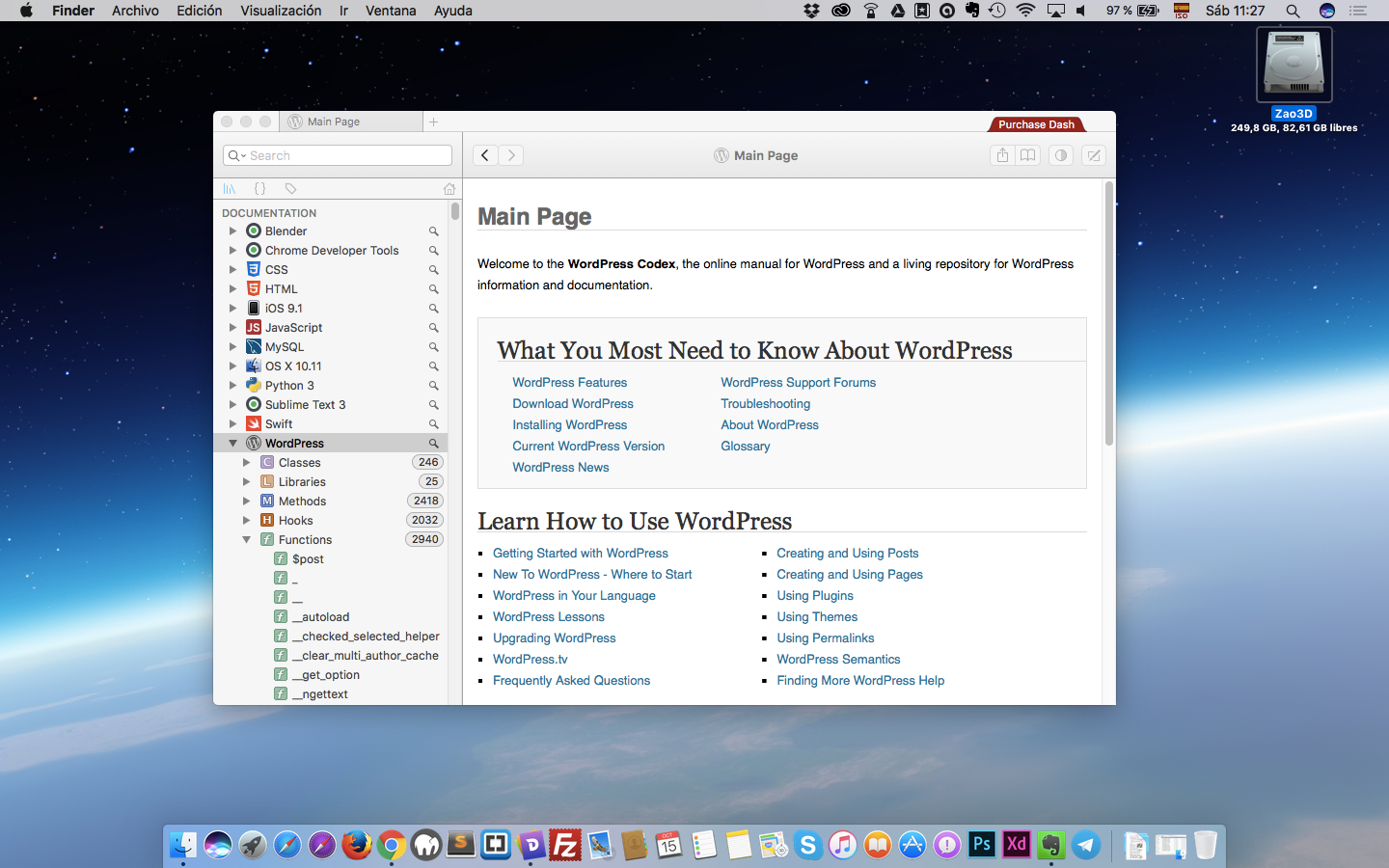
Task: Open the Download WordPress link
Action: (573, 404)
